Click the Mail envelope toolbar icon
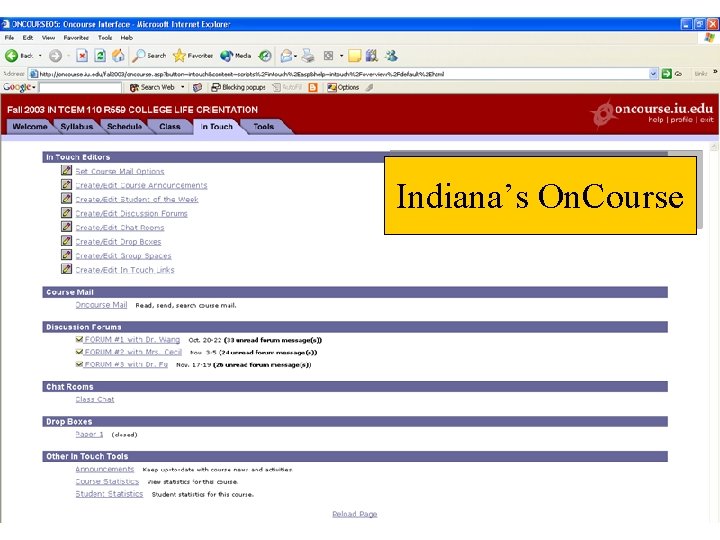 click(x=286, y=56)
